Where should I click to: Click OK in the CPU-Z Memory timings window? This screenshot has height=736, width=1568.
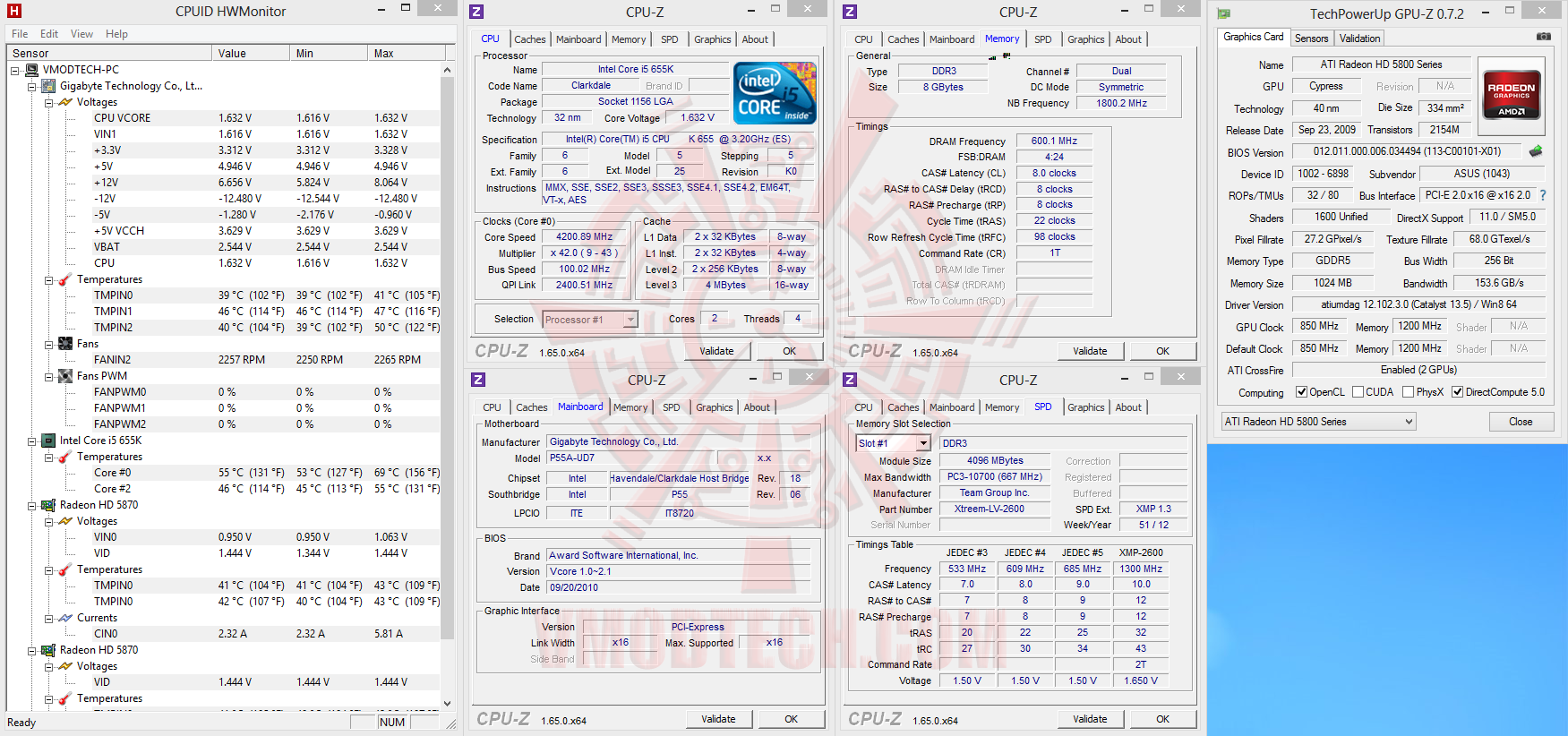[x=1162, y=351]
